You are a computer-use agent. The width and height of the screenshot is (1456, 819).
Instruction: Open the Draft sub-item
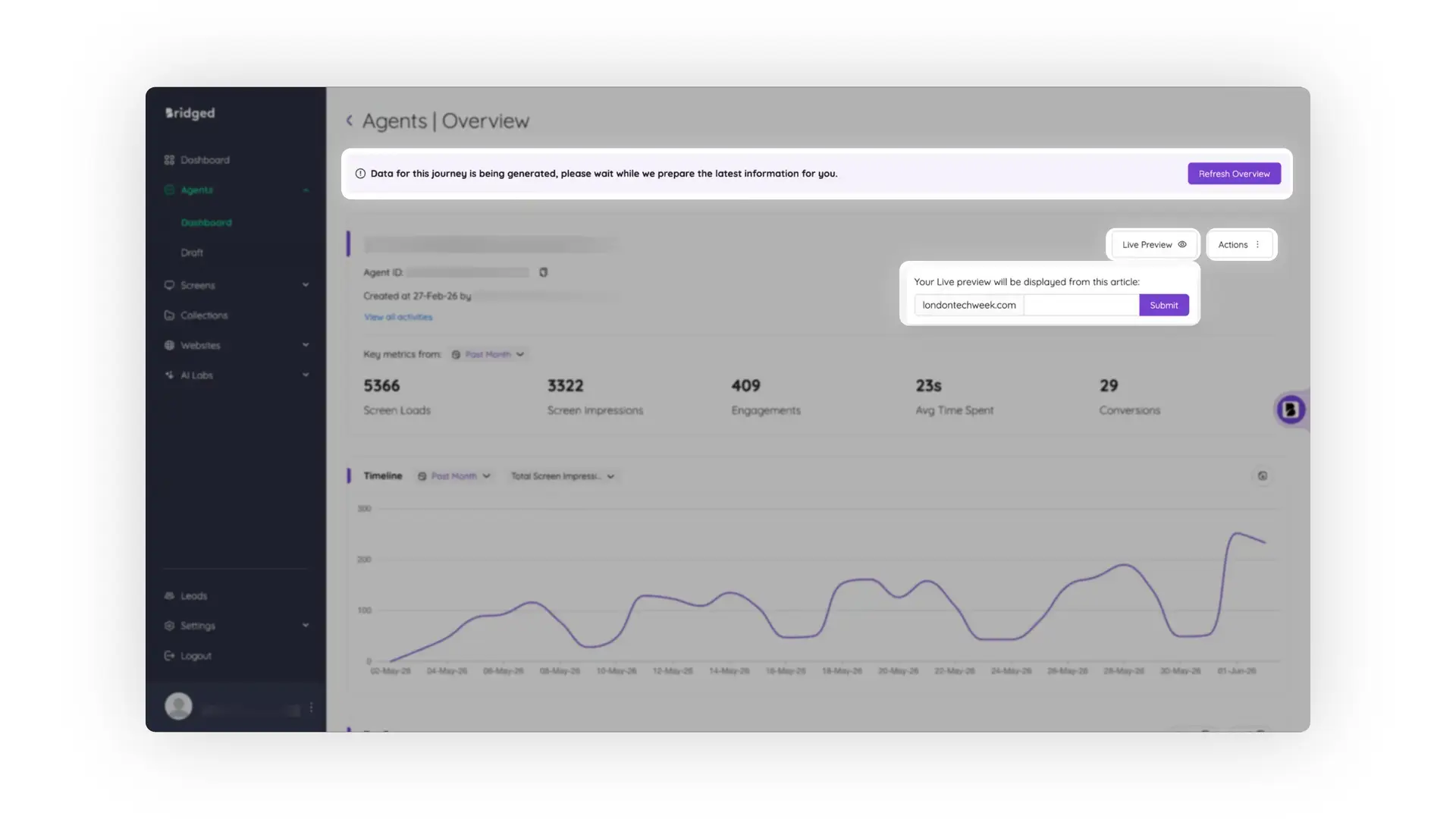(192, 253)
